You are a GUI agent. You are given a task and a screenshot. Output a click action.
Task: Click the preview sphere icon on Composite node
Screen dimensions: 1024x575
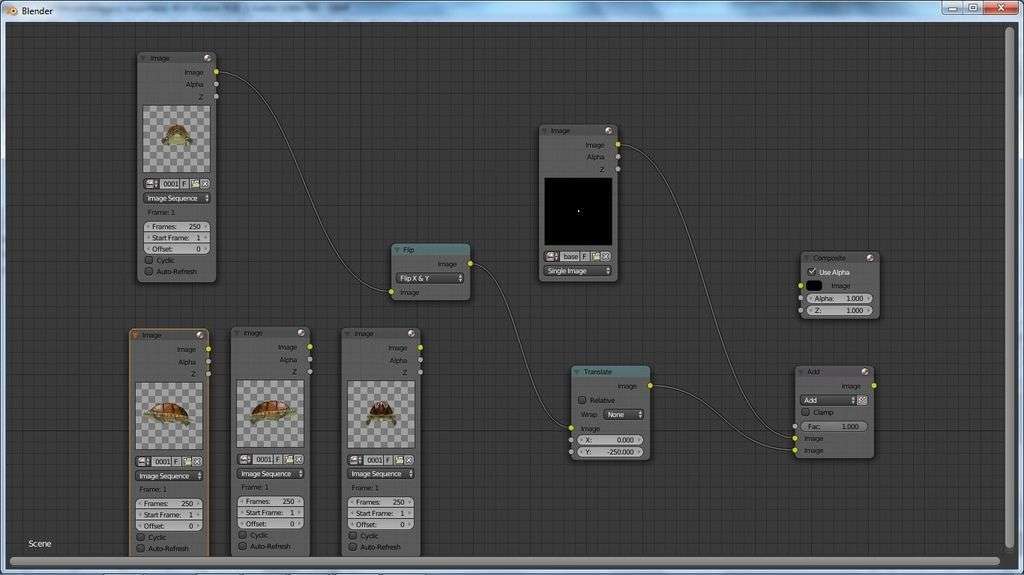coord(870,258)
